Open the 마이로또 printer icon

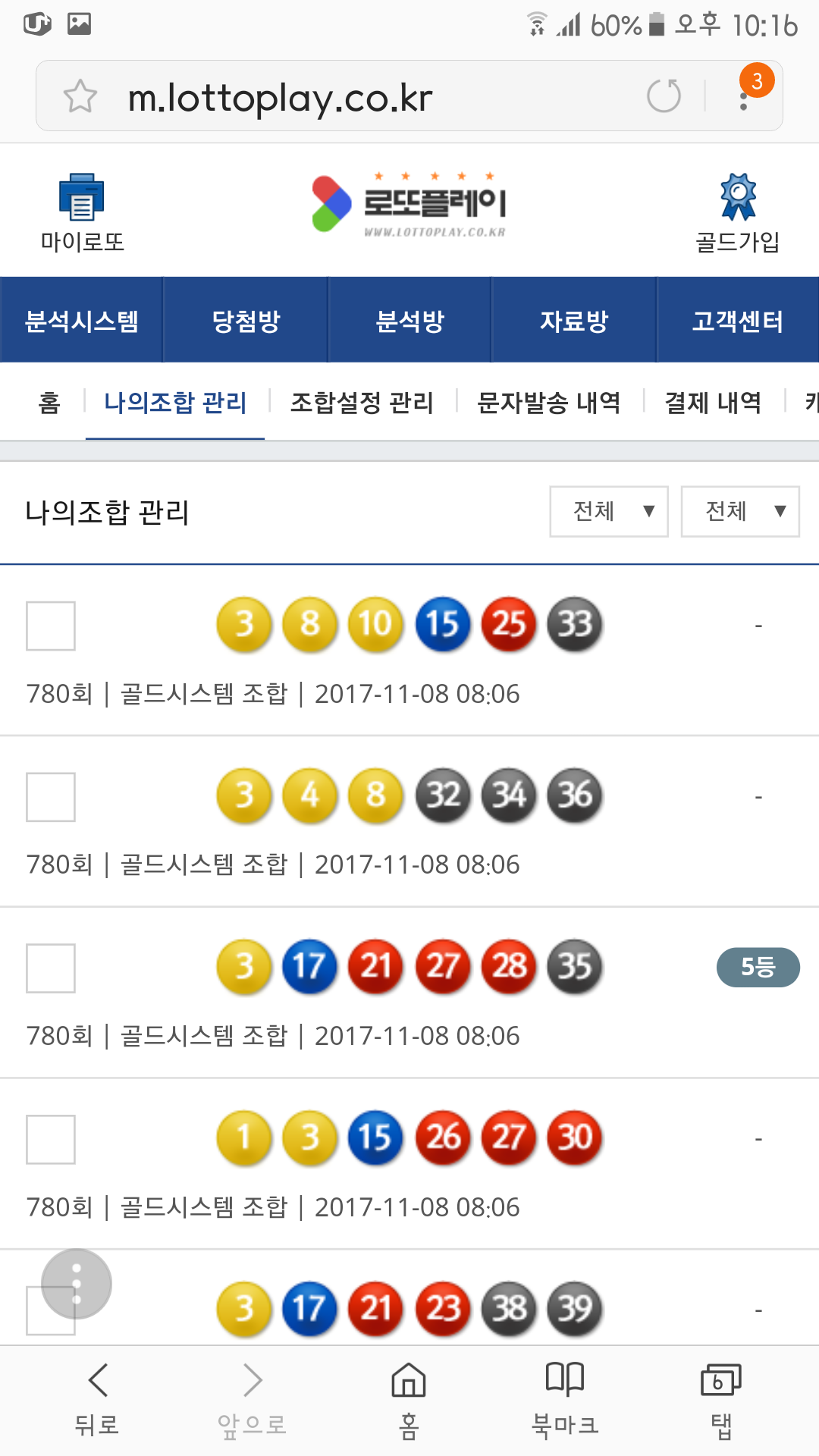tap(82, 197)
